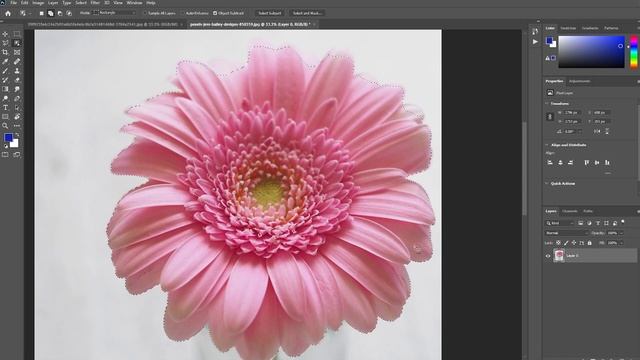Choose New Selection mode in the options bar
Screen dimensions: 640x360
[41, 13]
